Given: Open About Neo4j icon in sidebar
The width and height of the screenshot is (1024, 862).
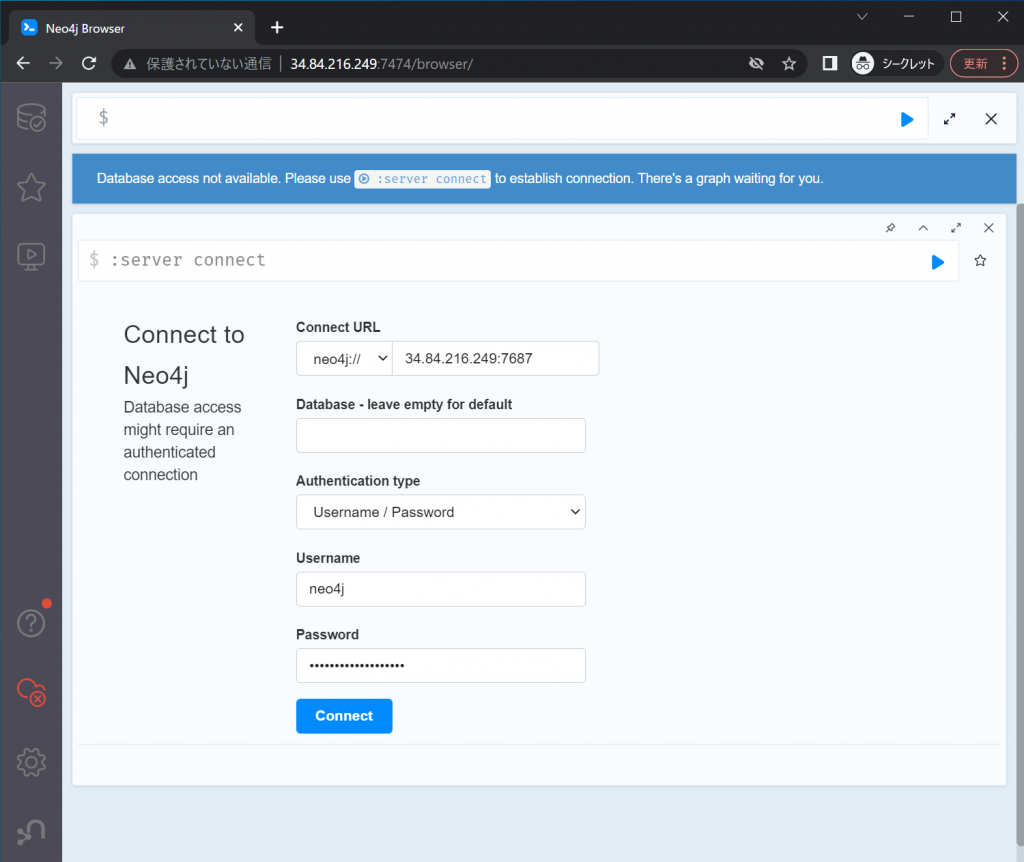Looking at the screenshot, I should point(31,832).
